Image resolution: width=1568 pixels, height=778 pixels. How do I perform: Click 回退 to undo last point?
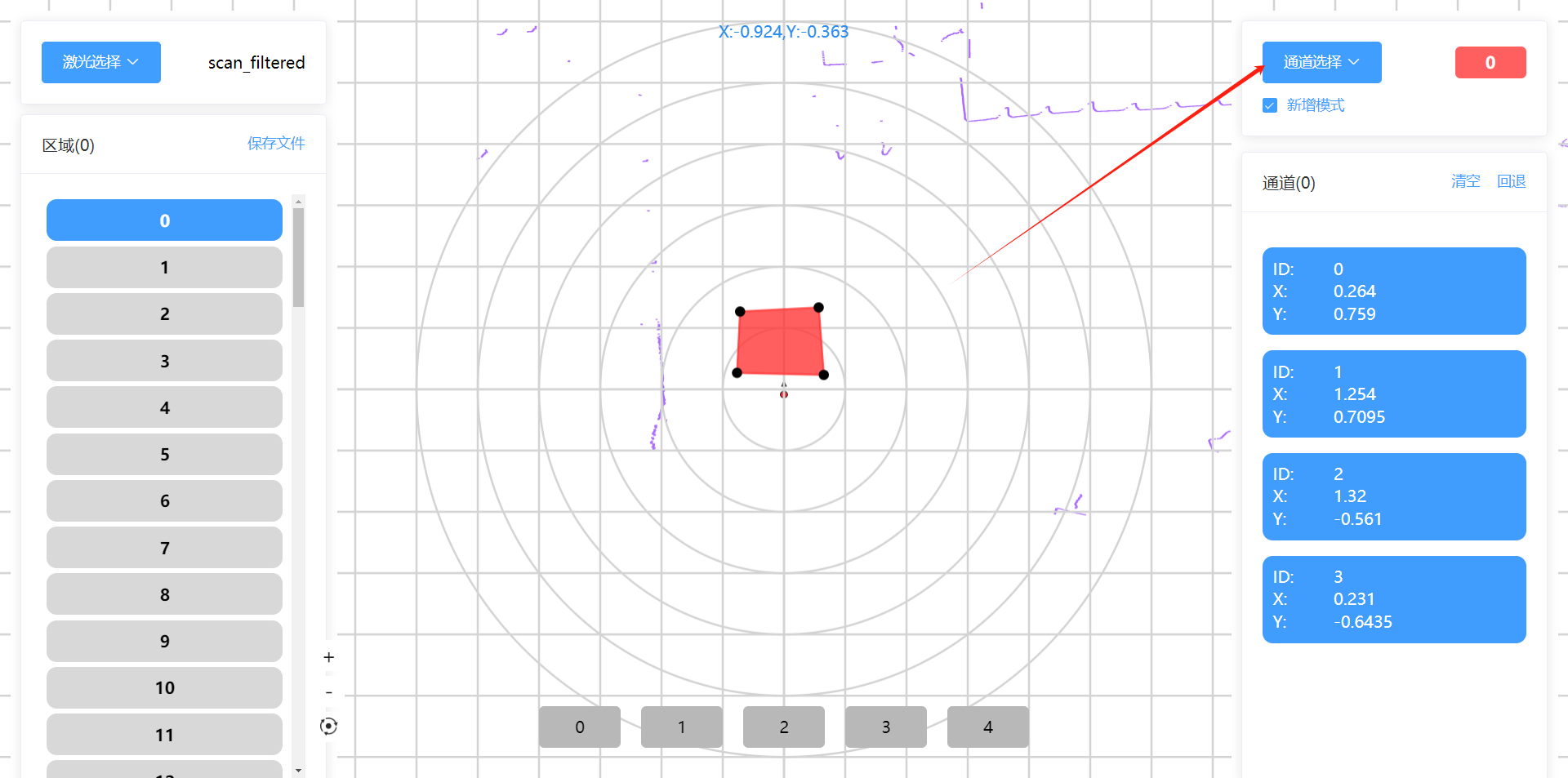tap(1511, 181)
